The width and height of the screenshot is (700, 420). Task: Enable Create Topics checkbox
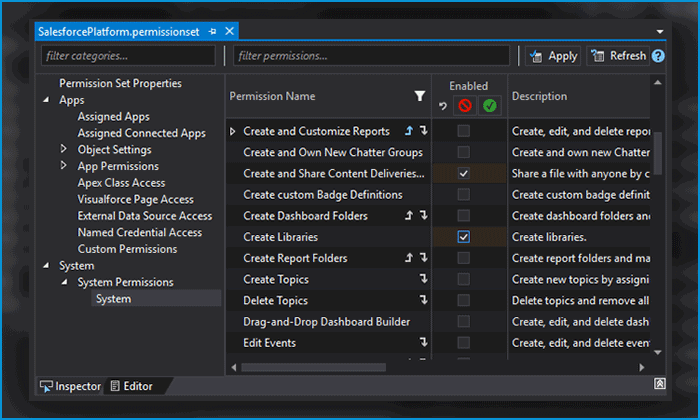click(464, 279)
